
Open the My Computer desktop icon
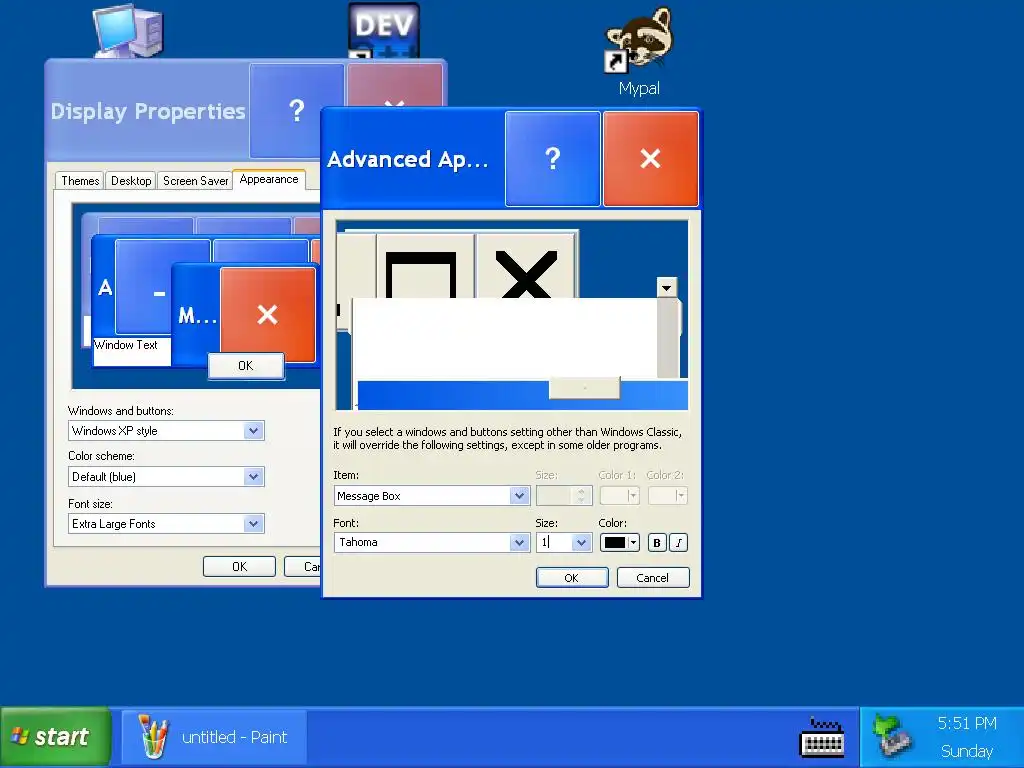click(128, 31)
